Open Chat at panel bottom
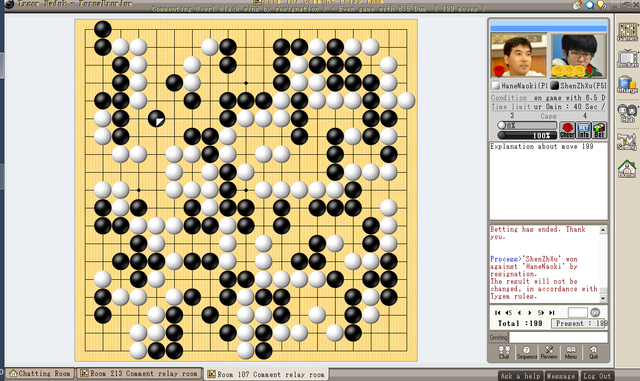640x381 pixels. coord(504,352)
